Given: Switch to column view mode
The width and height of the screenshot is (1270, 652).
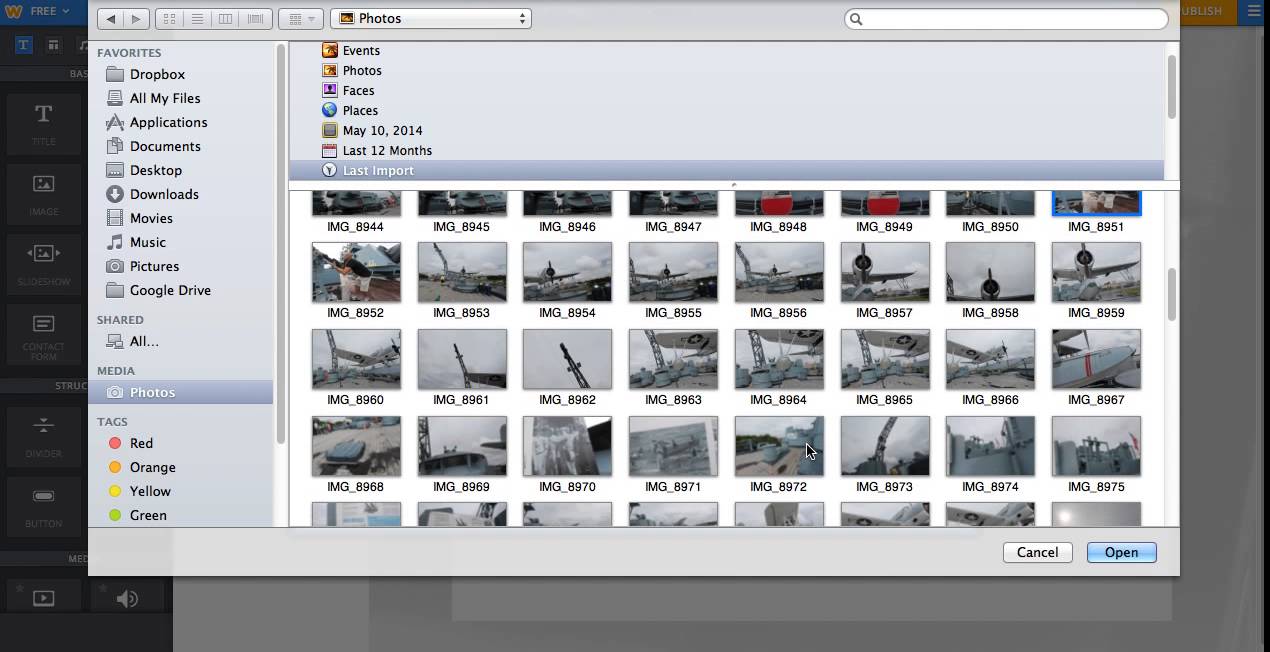Looking at the screenshot, I should (226, 19).
